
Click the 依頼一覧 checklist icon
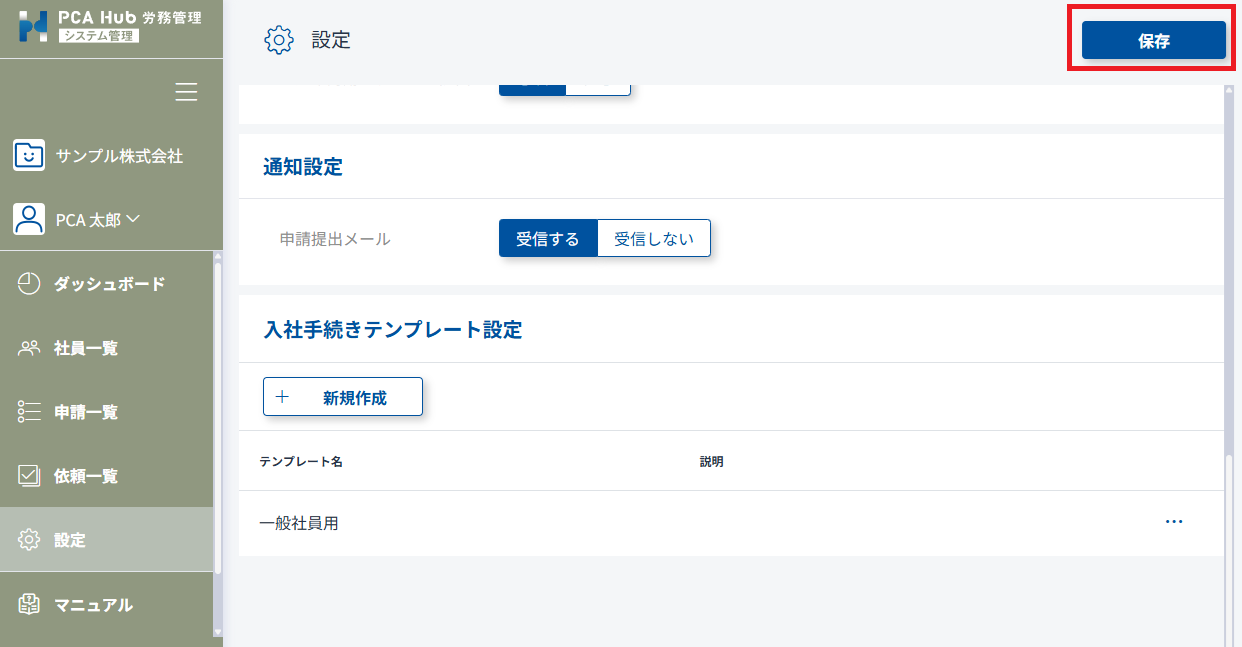click(29, 476)
